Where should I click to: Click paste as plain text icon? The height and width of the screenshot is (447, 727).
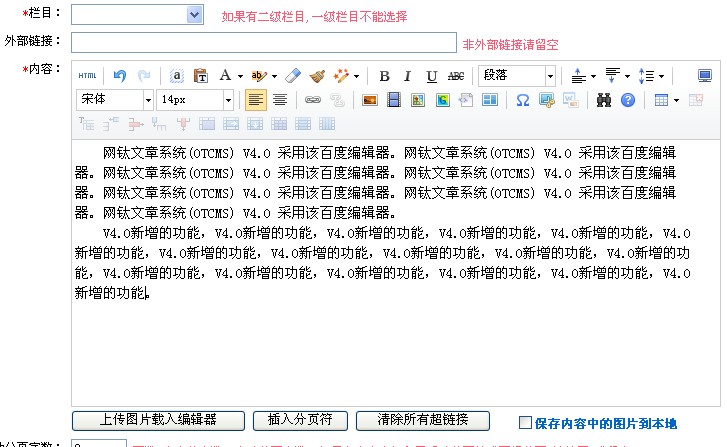(x=201, y=76)
